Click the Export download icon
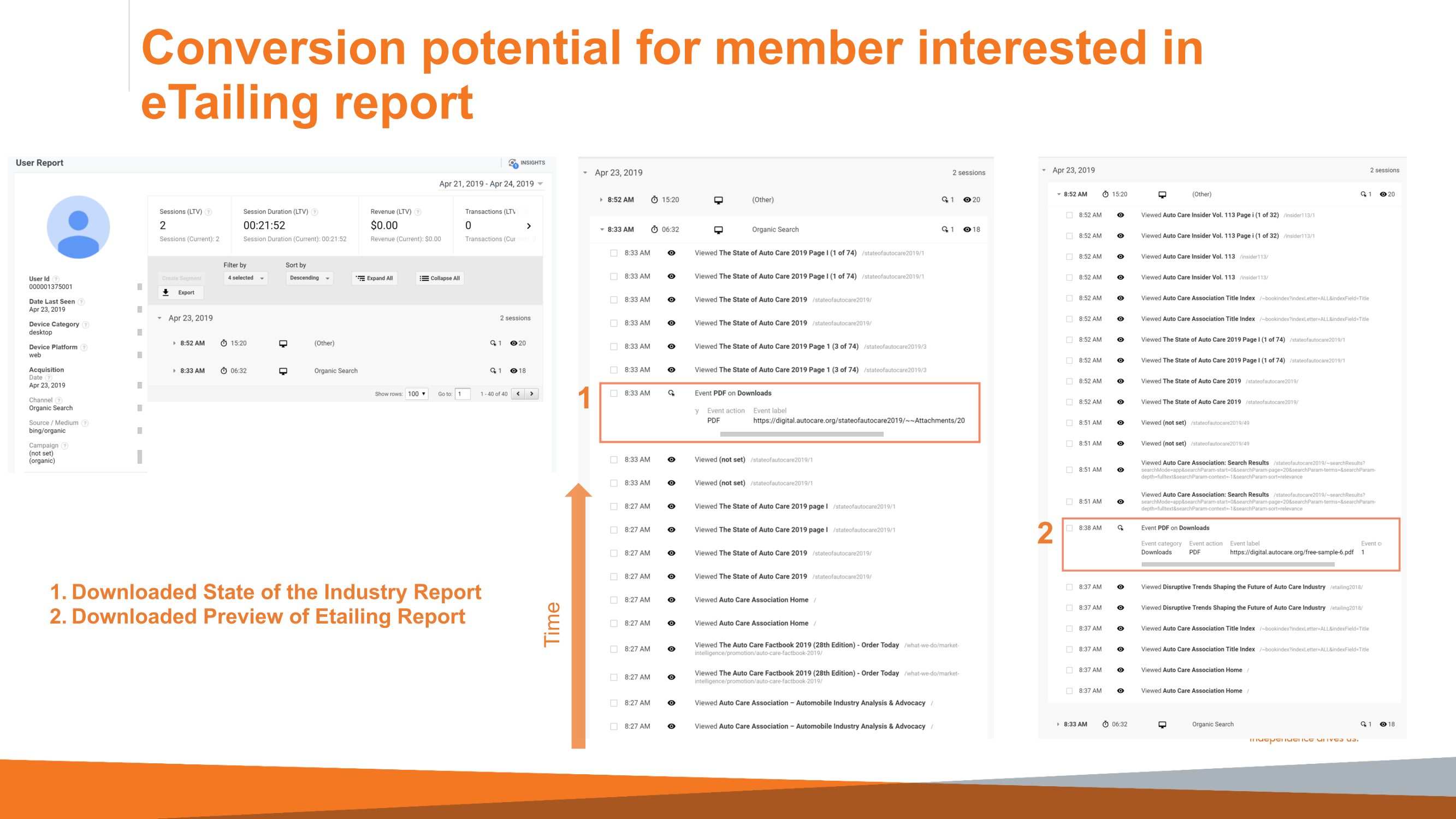This screenshot has width=1456, height=819. pos(165,292)
